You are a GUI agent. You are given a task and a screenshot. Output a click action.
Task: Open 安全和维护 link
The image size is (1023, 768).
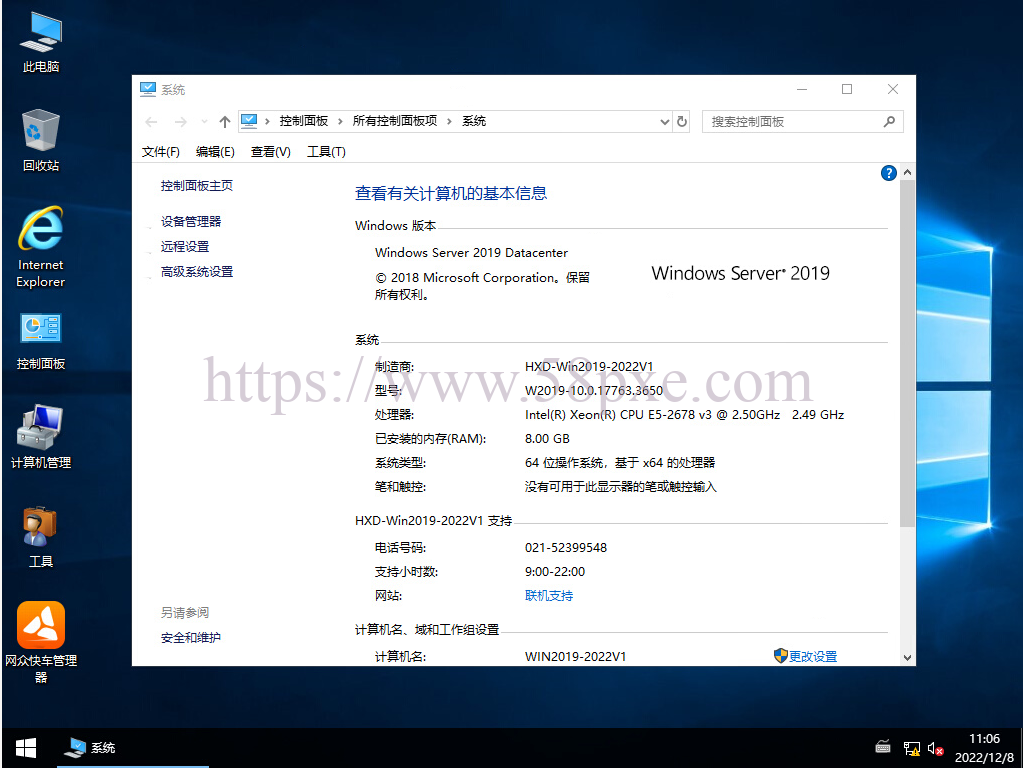coord(191,638)
